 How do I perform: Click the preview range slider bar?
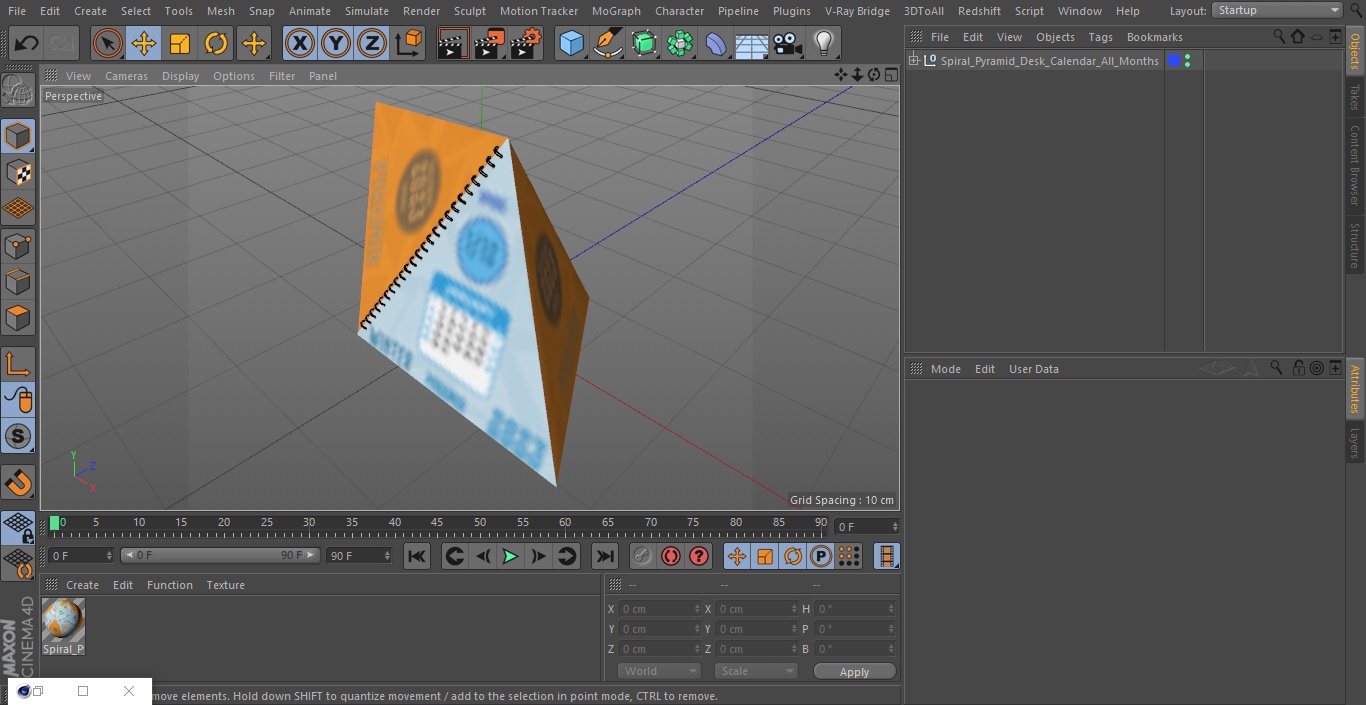(220, 555)
